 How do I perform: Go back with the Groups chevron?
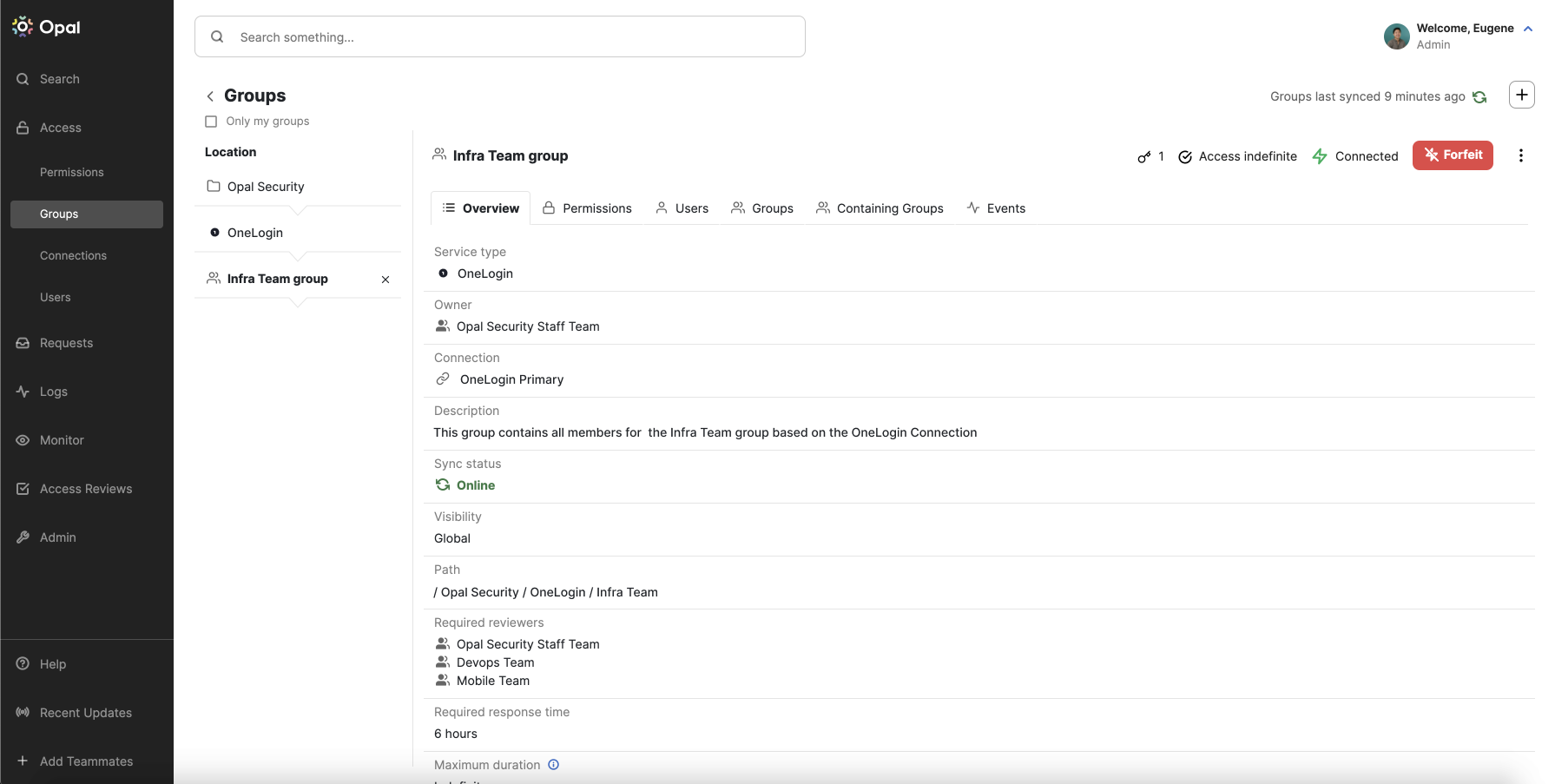tap(210, 96)
